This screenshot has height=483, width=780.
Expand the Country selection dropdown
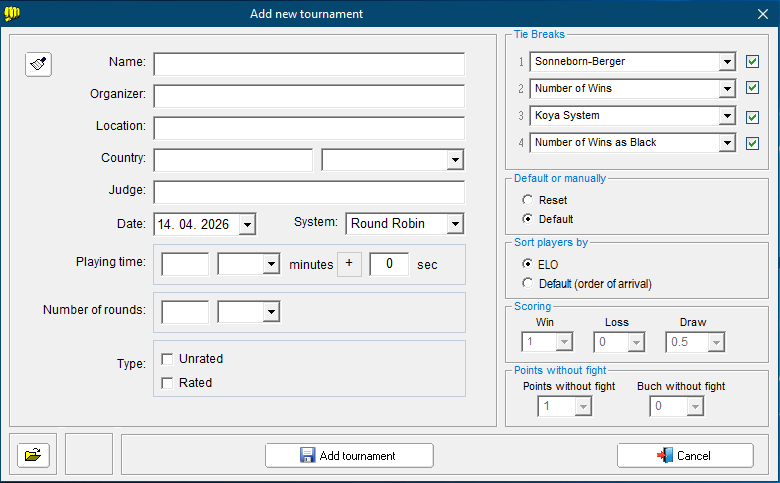click(x=455, y=160)
